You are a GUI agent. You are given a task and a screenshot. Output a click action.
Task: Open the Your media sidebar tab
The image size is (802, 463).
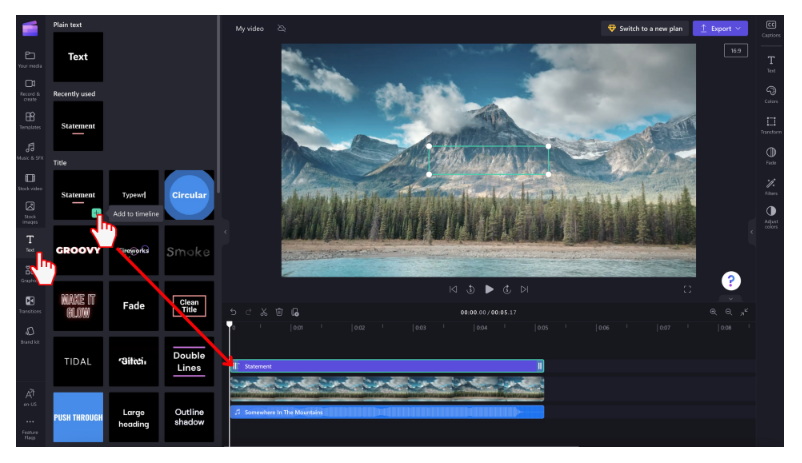[x=30, y=59]
